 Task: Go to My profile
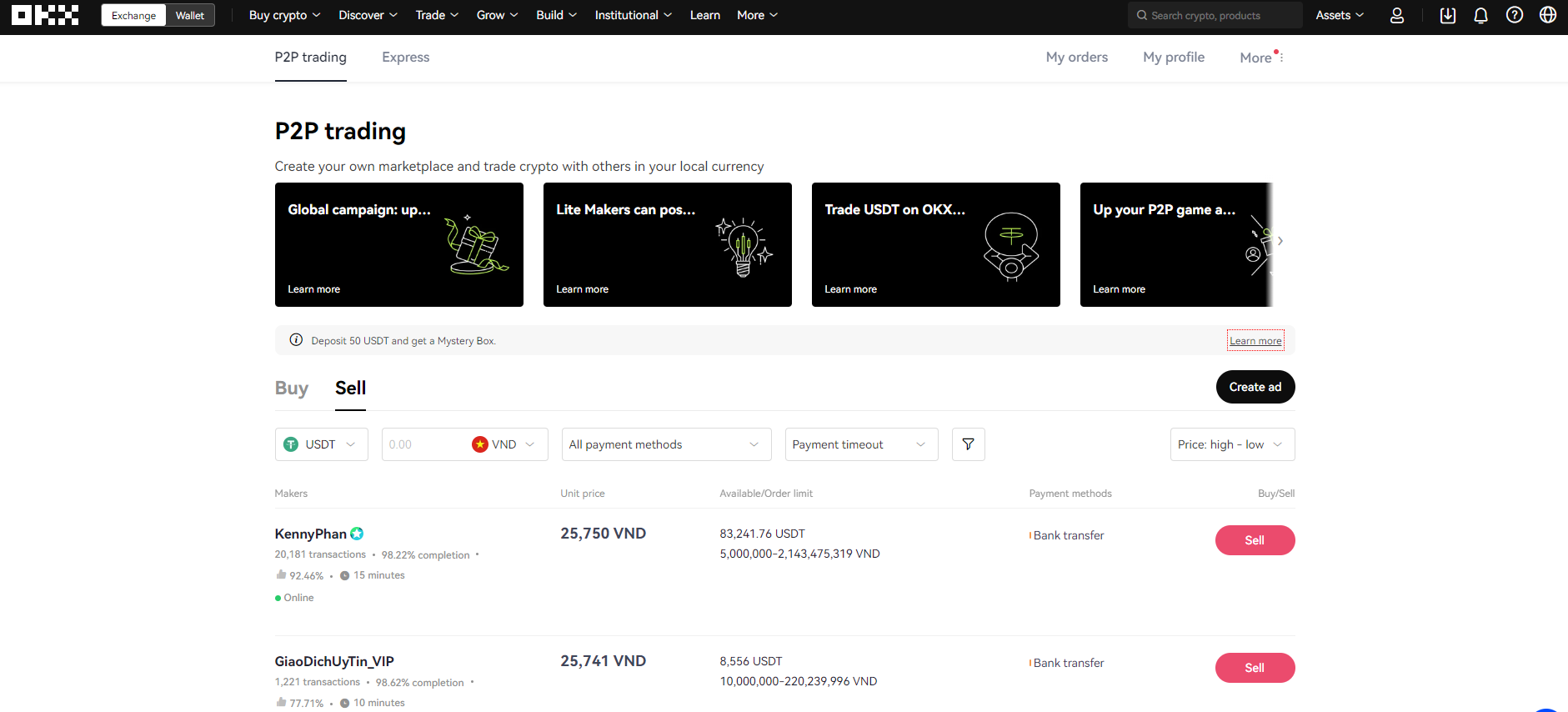click(1173, 57)
